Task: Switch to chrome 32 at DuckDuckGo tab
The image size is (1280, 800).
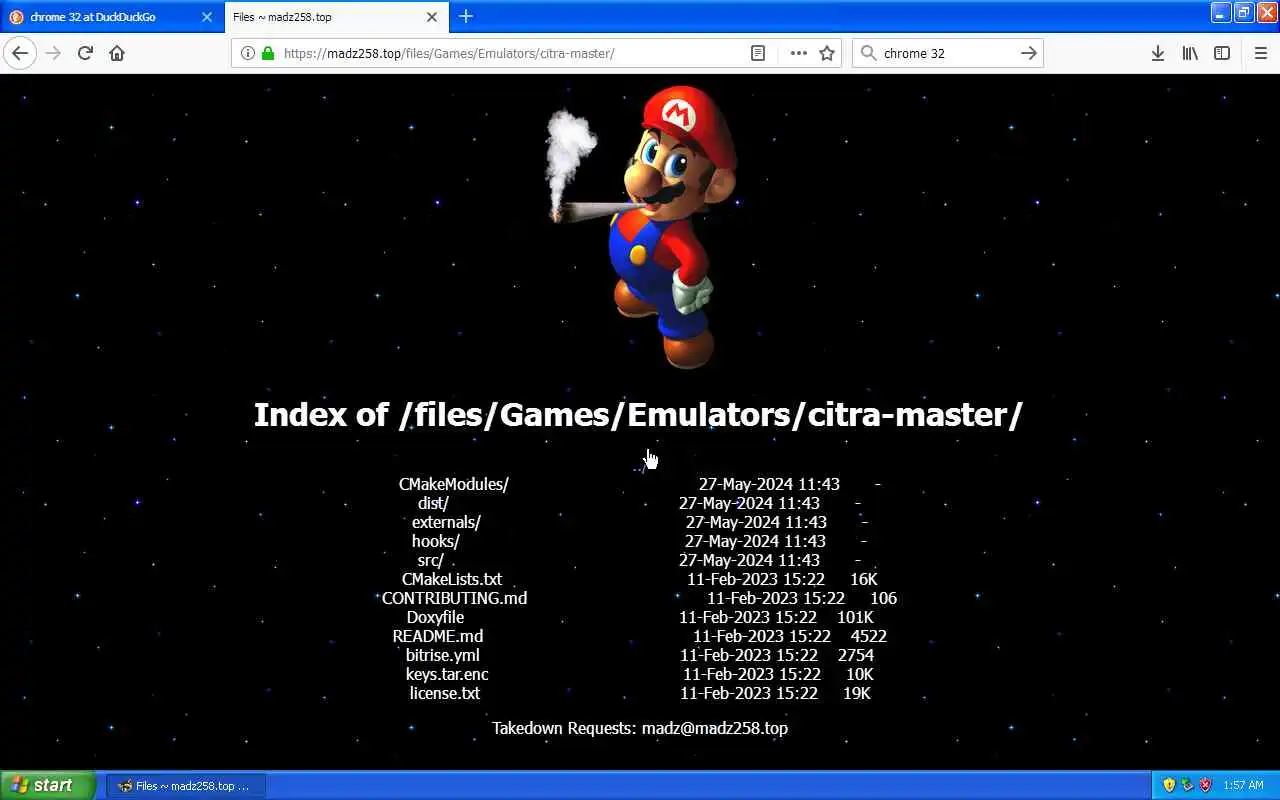Action: tap(112, 17)
